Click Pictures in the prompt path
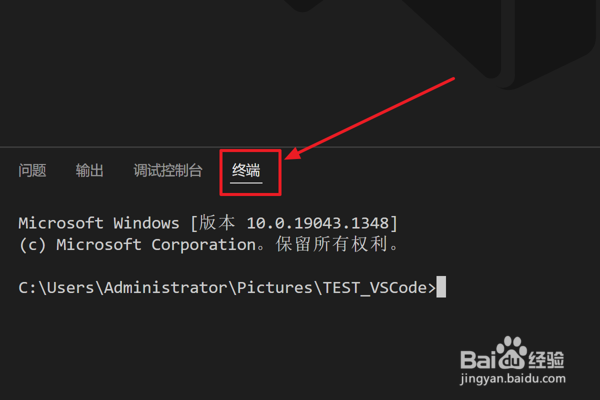Viewport: 600px width, 400px height. click(273, 288)
